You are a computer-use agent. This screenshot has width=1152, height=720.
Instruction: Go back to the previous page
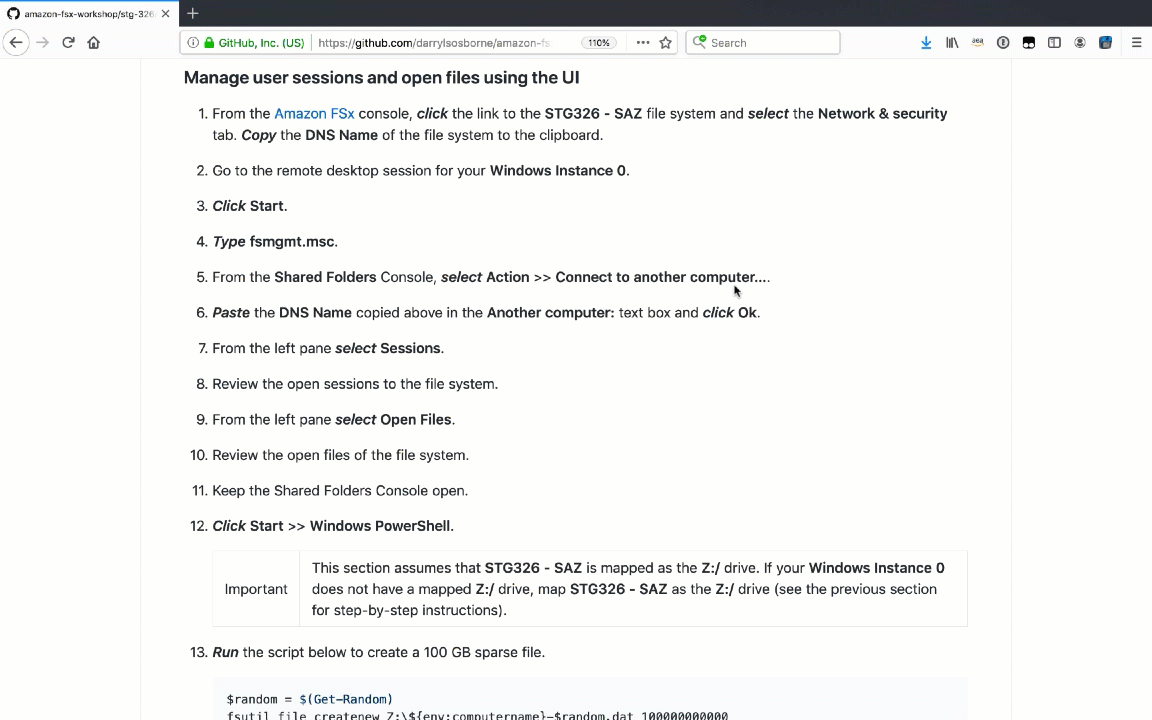pyautogui.click(x=16, y=43)
